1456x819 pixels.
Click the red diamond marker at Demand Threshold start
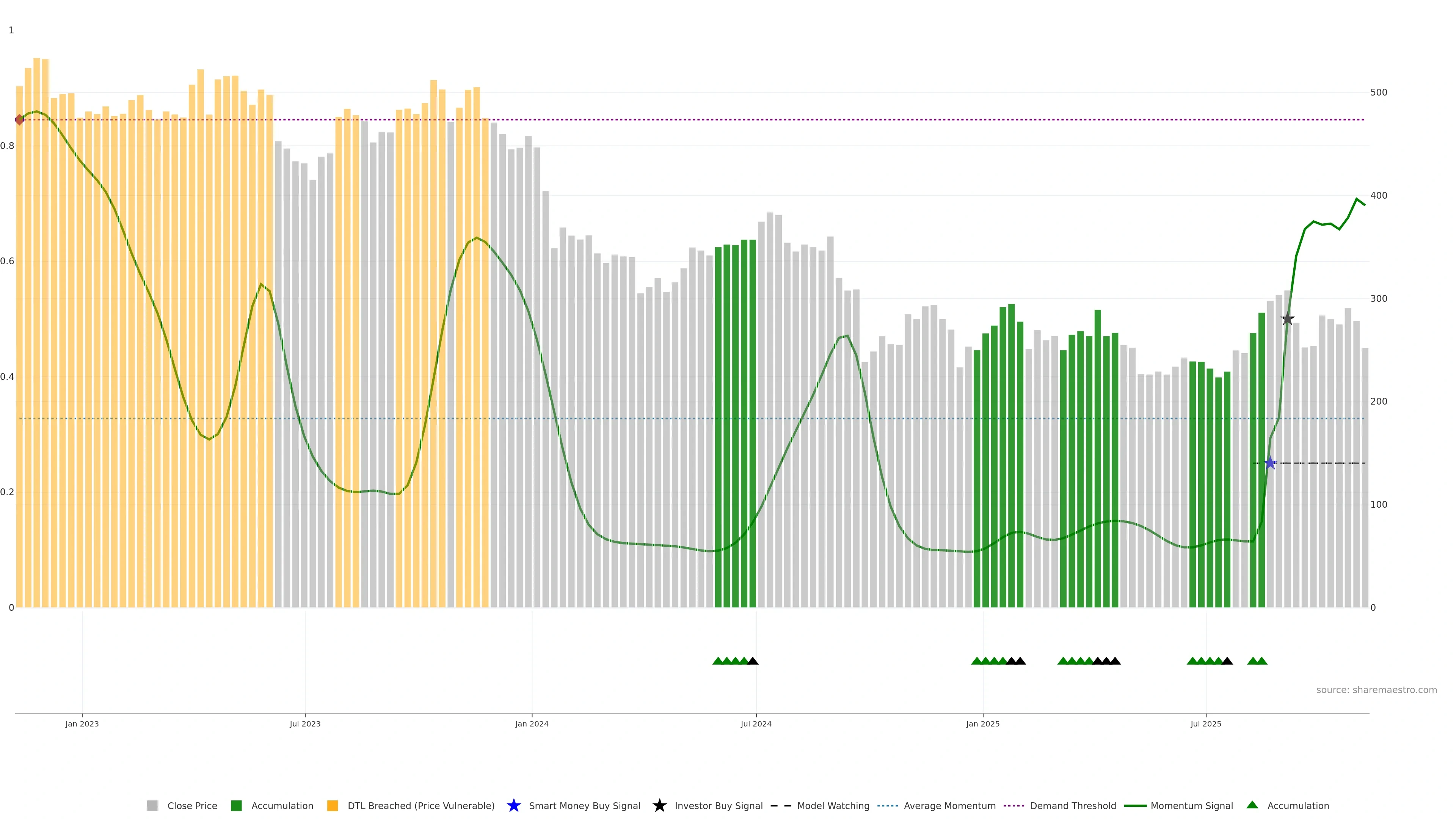tap(19, 120)
